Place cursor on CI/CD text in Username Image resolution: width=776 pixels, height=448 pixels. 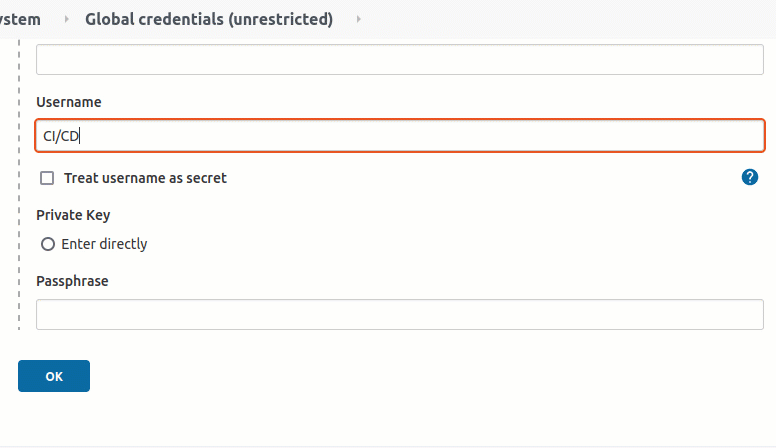(61, 136)
